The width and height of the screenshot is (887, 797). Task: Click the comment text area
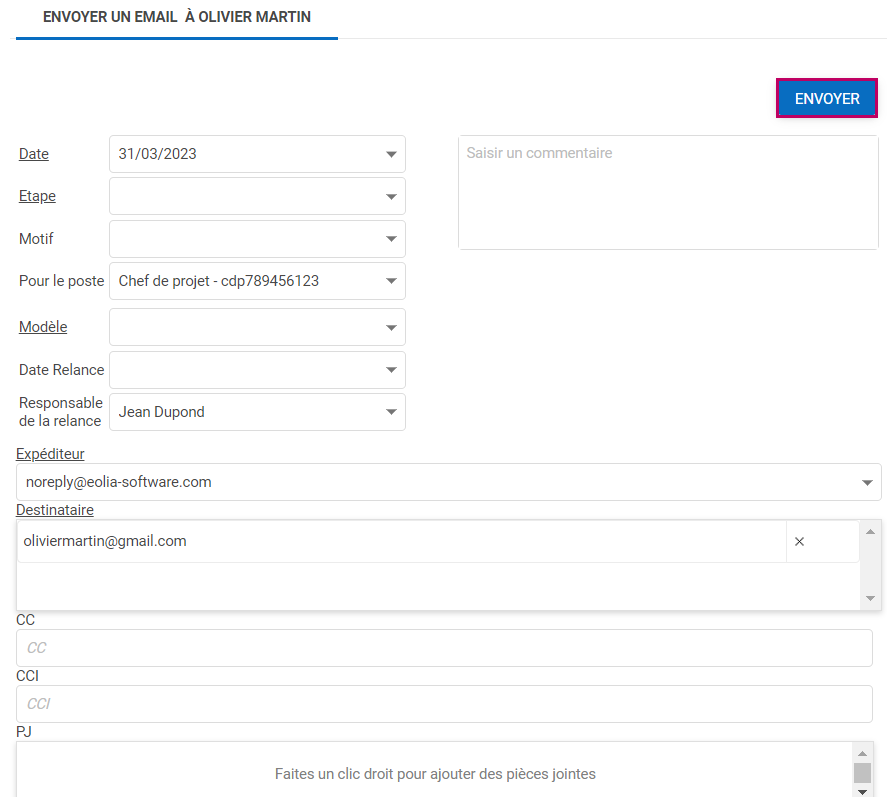coord(667,193)
